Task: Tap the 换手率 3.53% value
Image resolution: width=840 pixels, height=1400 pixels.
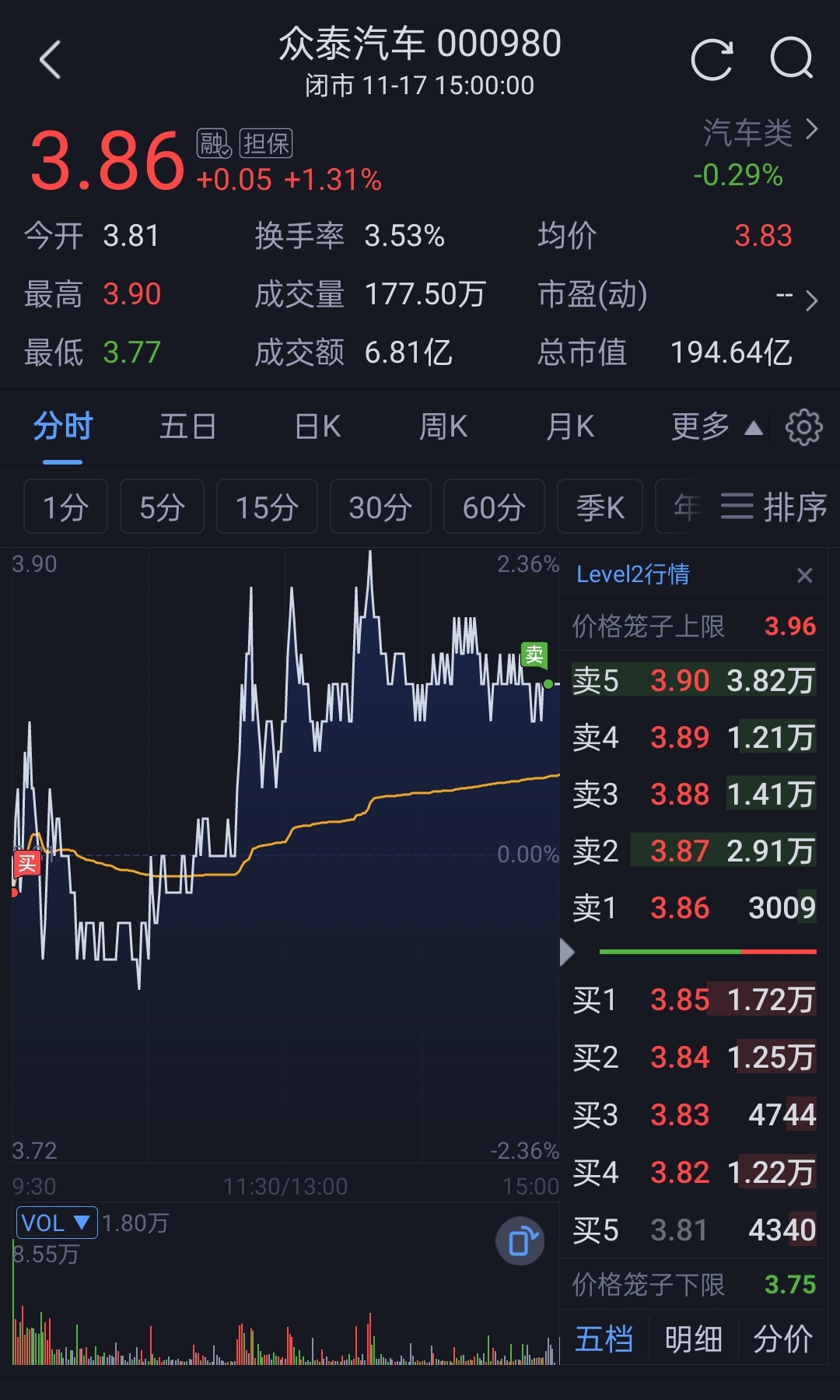Action: [404, 236]
